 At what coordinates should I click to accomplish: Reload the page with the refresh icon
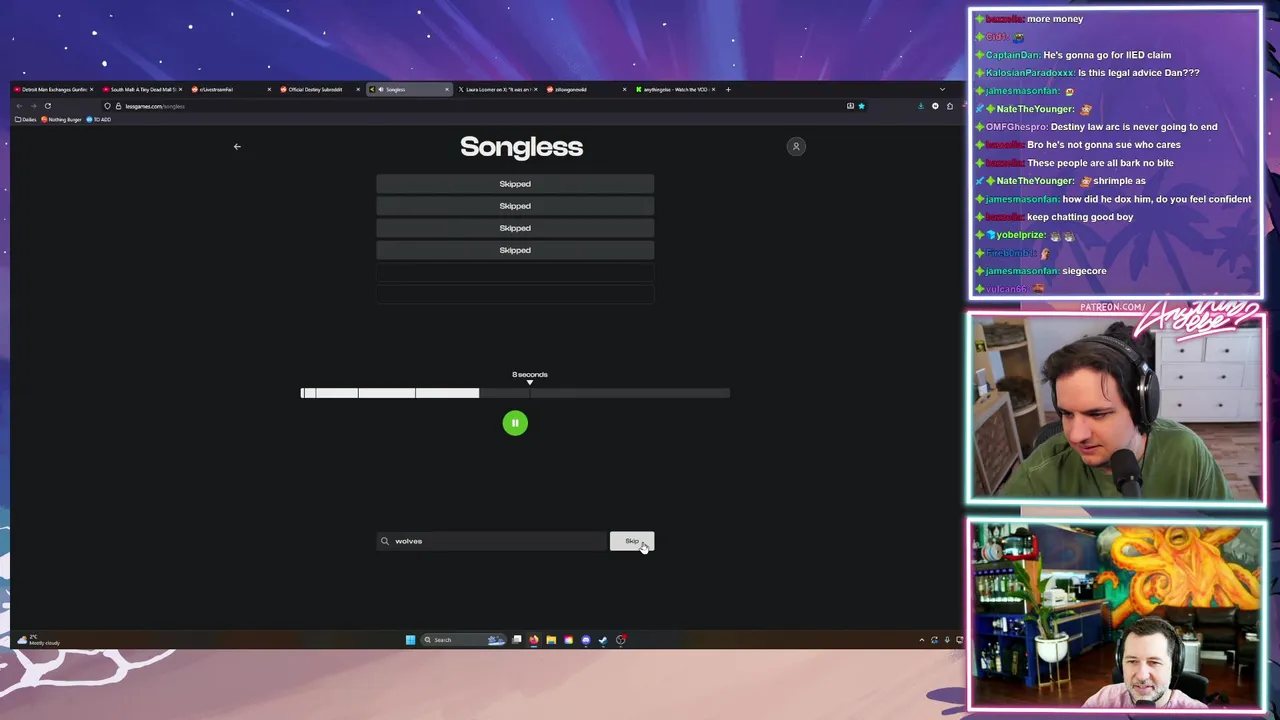coord(47,106)
